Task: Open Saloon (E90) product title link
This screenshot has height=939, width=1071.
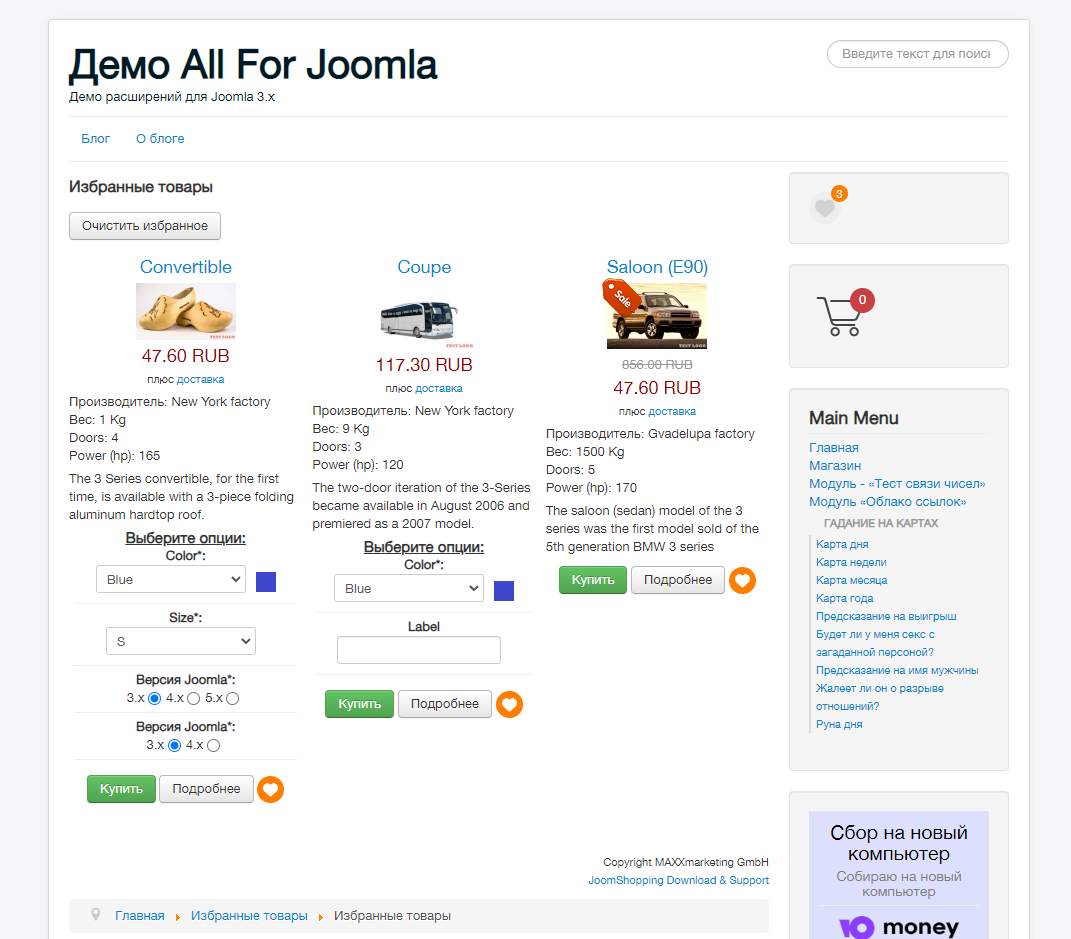Action: [x=657, y=267]
